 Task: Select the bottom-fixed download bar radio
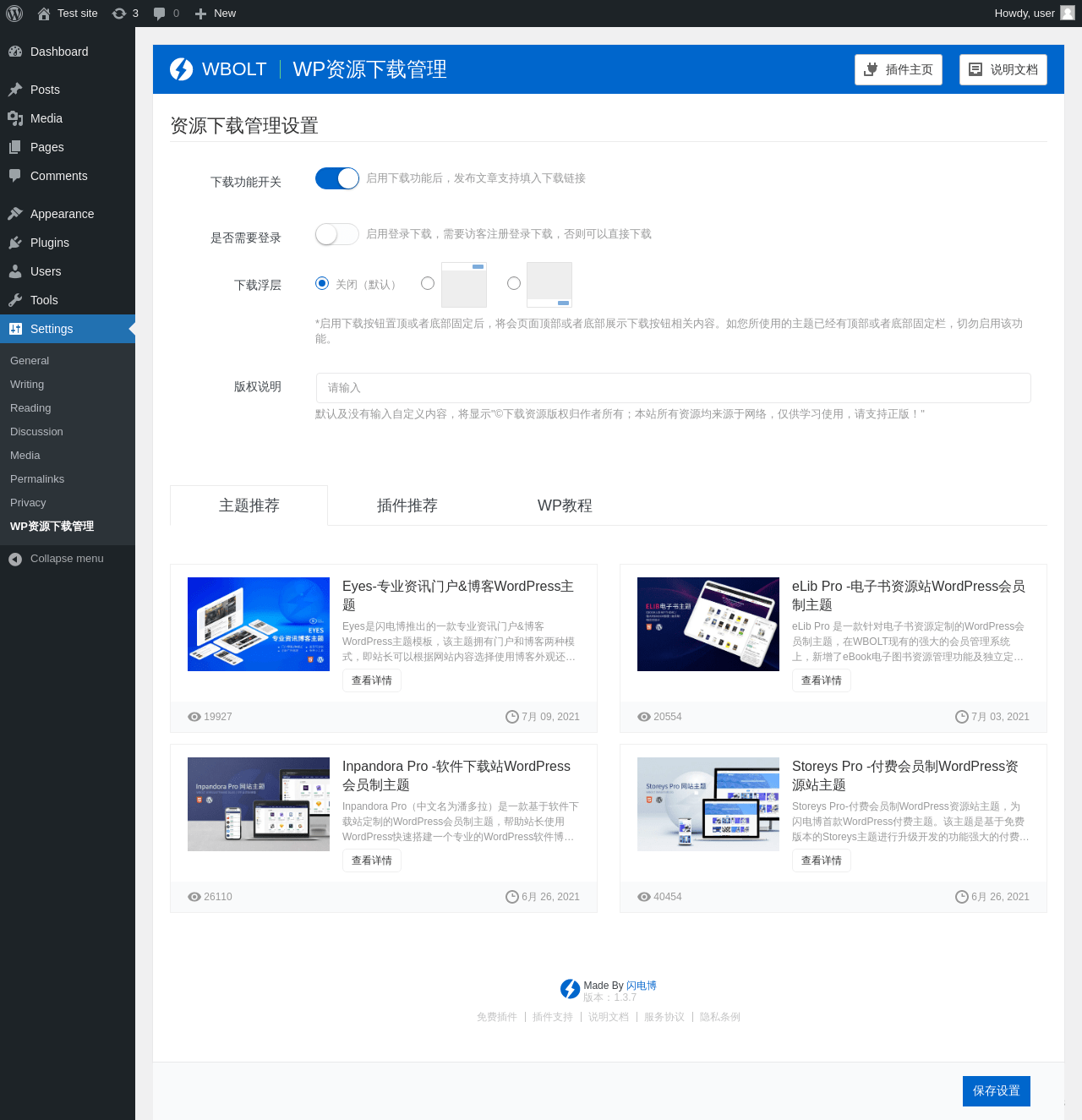514,283
